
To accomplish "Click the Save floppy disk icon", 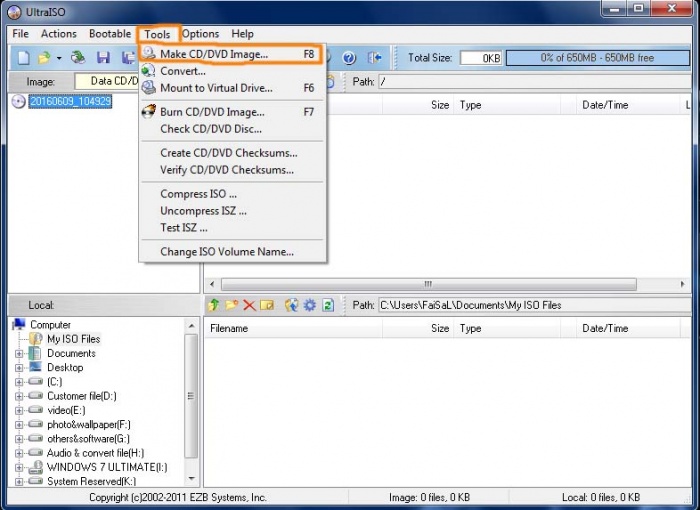I will click(x=103, y=58).
